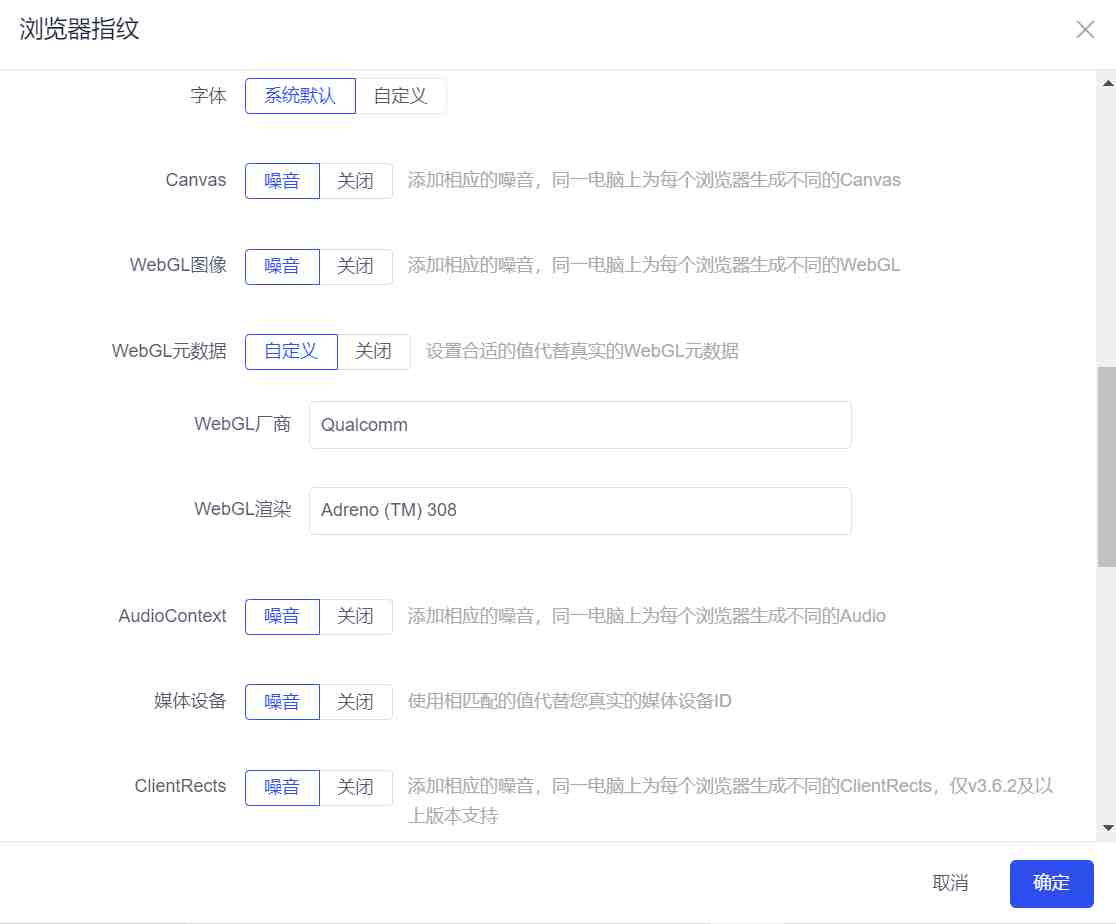
Task: Close the 浏览器指纹 dialog with X
Action: coord(1085,29)
